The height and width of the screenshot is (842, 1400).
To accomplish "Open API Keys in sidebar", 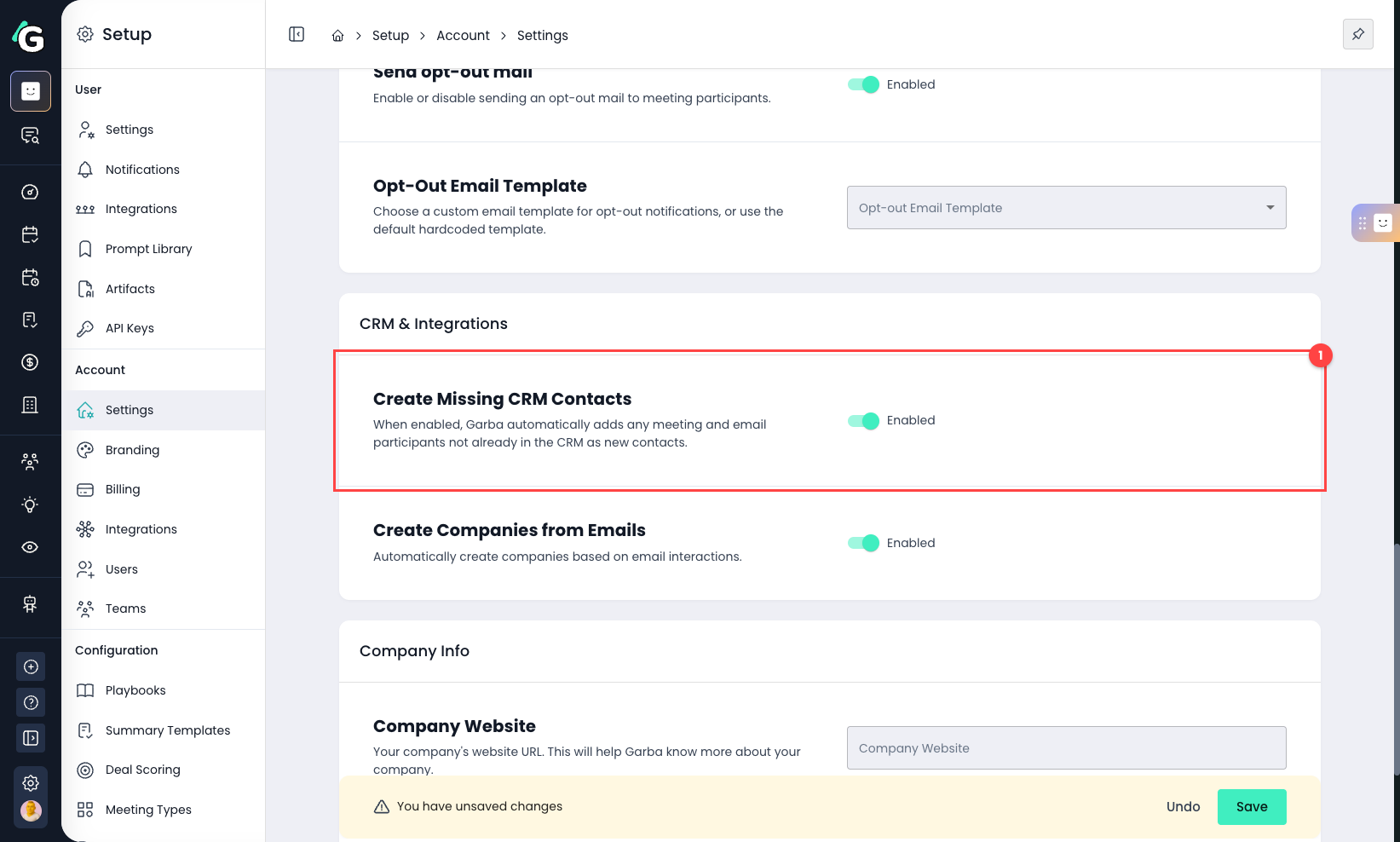I will point(164,328).
